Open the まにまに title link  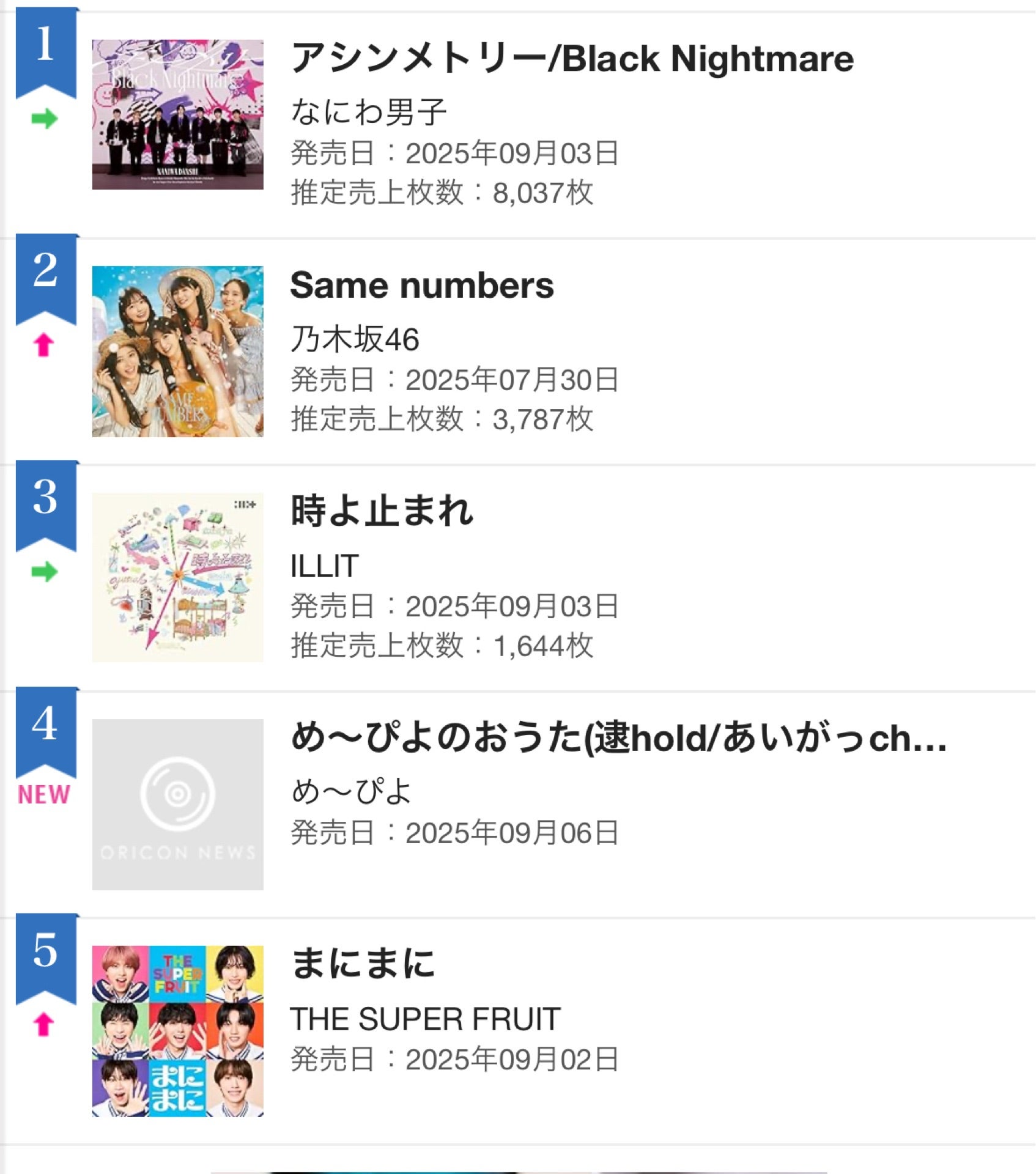click(x=363, y=964)
